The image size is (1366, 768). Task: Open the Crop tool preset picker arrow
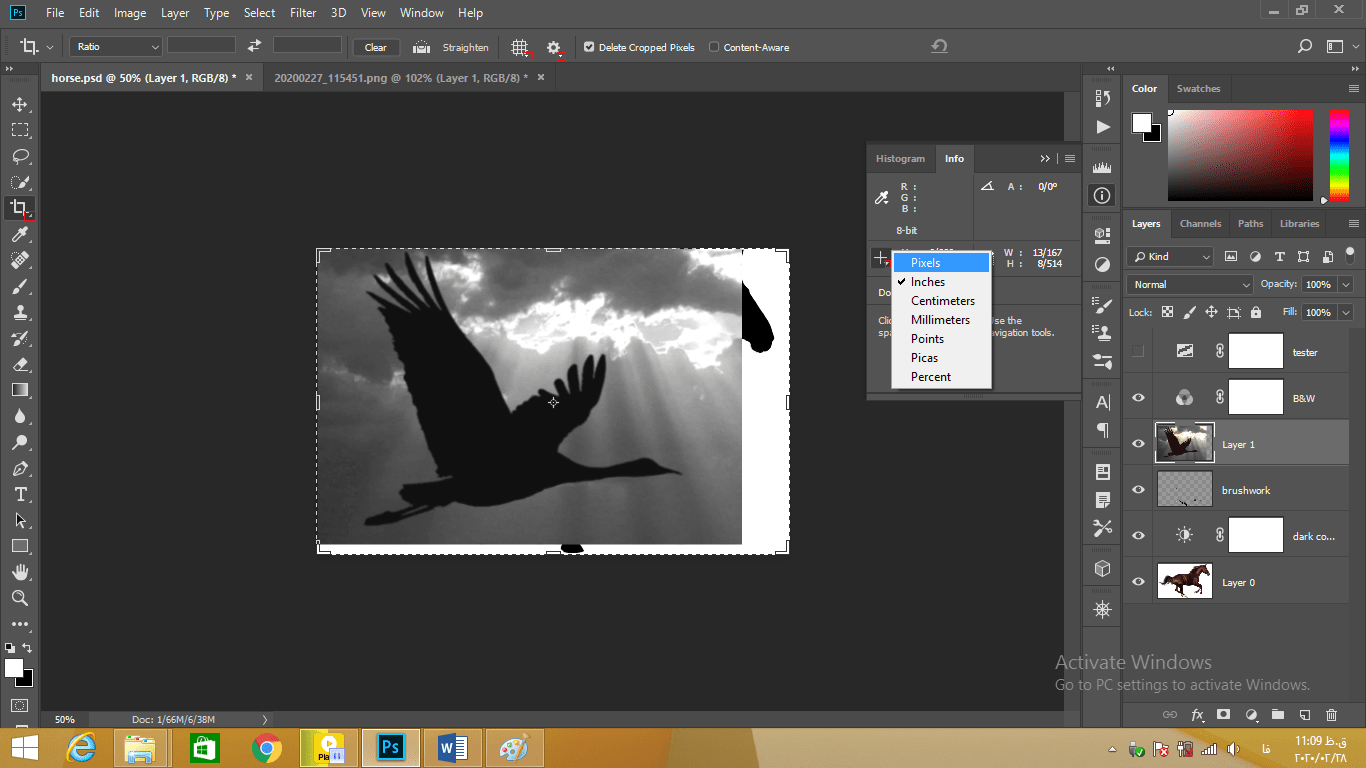pyautogui.click(x=52, y=47)
